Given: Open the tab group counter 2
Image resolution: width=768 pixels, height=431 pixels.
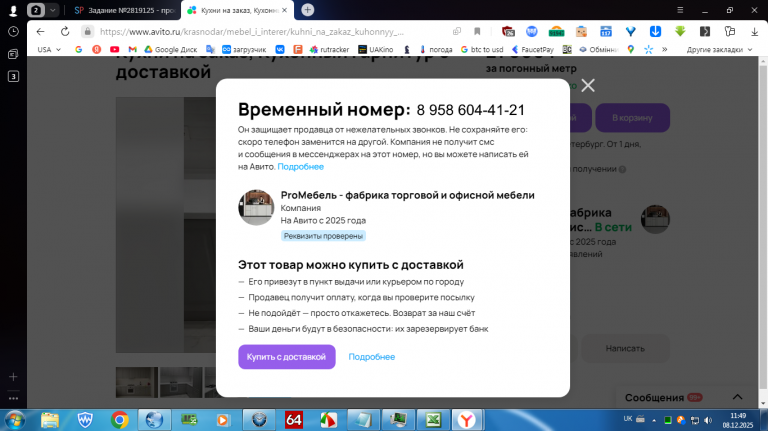Looking at the screenshot, I should pyautogui.click(x=36, y=10).
